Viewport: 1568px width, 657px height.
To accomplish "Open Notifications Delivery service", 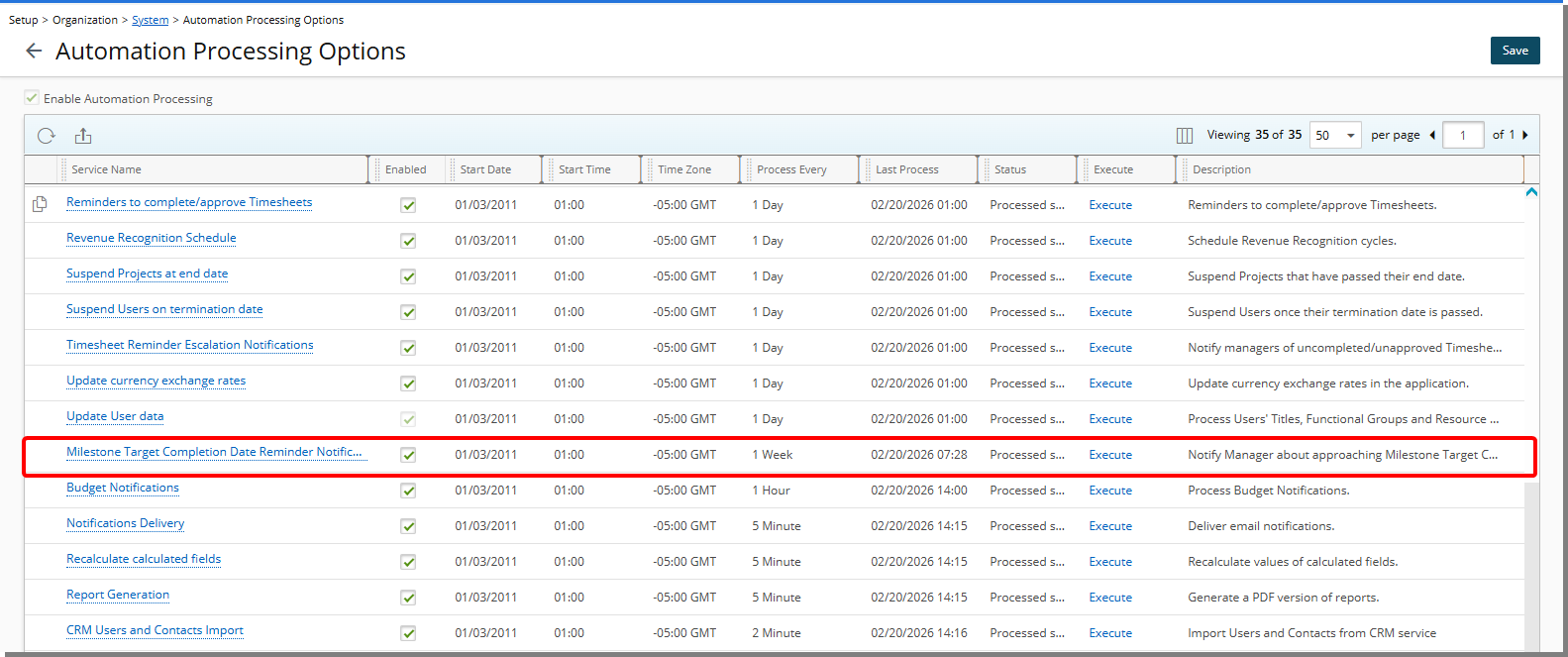I will 125,523.
